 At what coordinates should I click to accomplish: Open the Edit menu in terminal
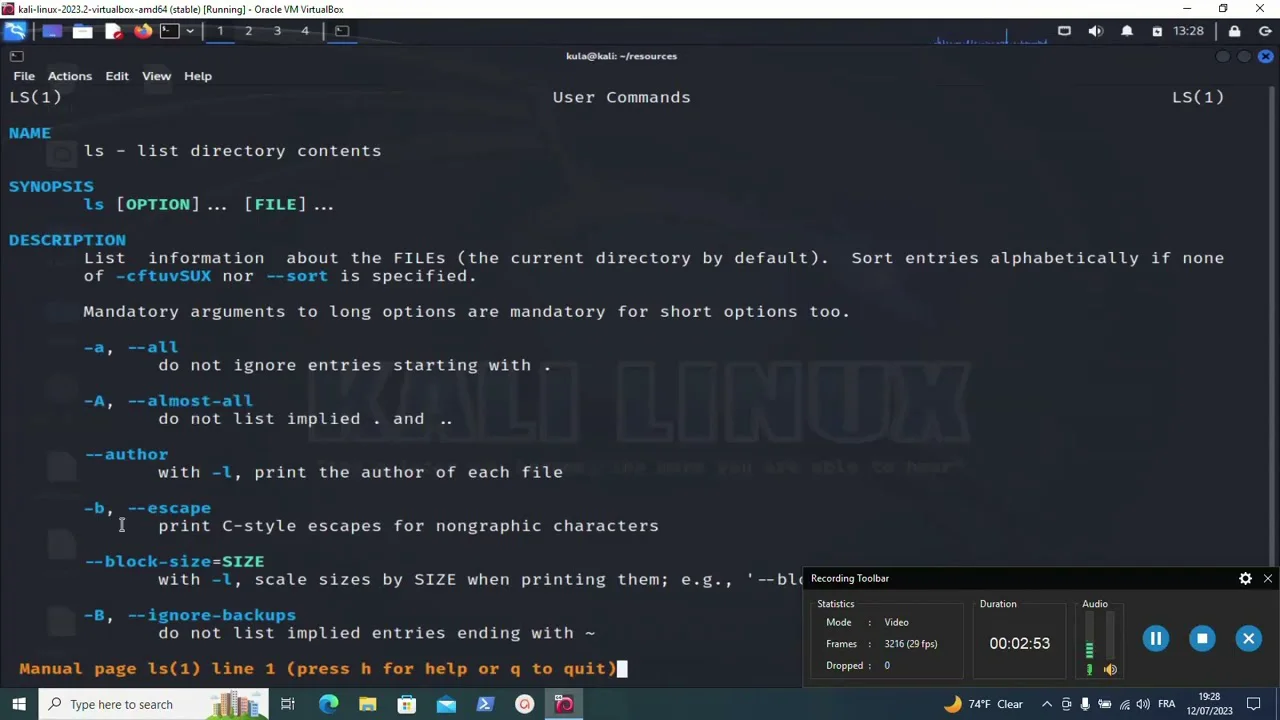click(117, 76)
